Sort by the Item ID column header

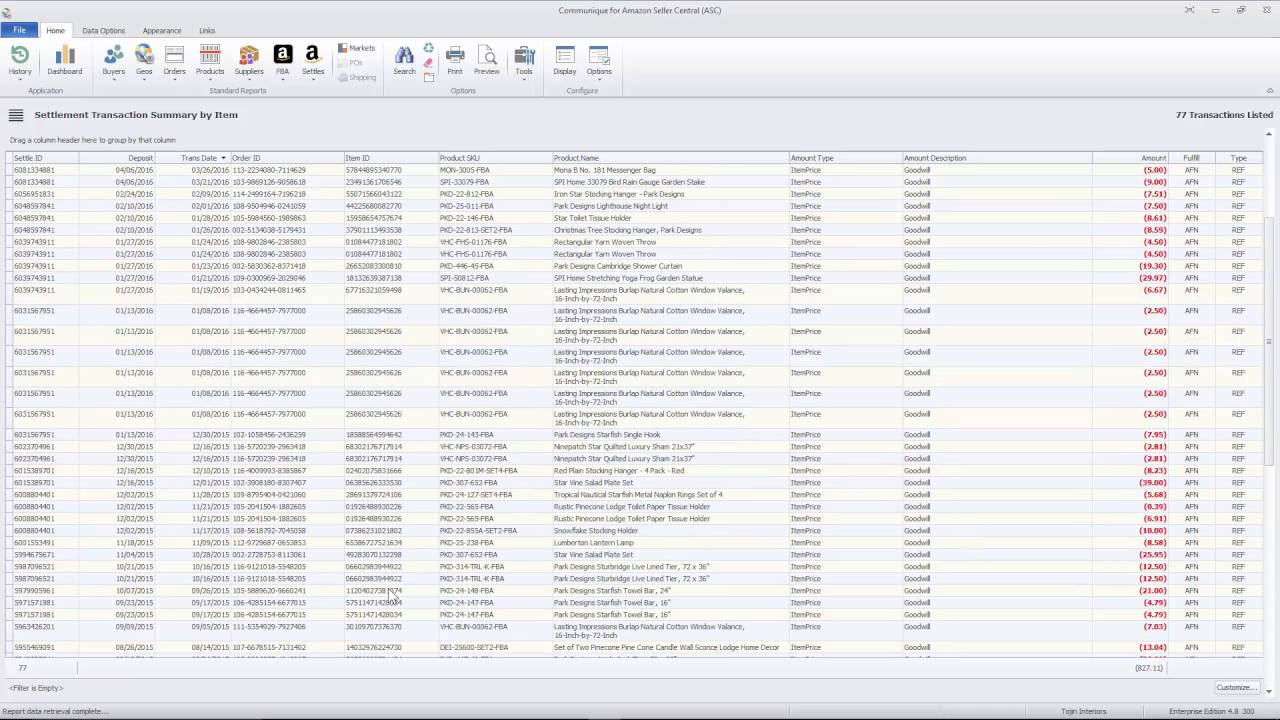pos(391,158)
